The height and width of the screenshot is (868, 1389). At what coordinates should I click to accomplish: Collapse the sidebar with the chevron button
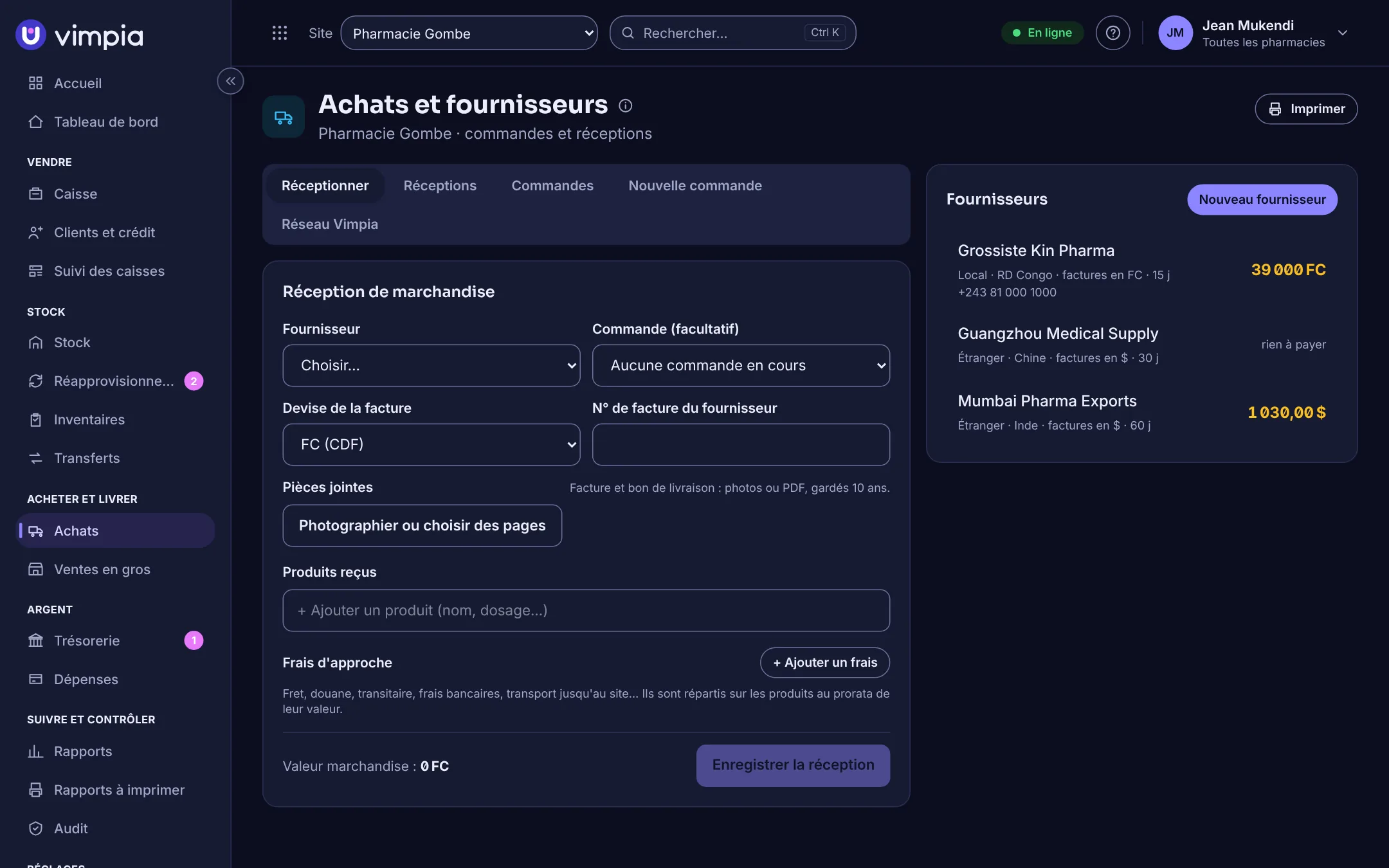coord(230,81)
